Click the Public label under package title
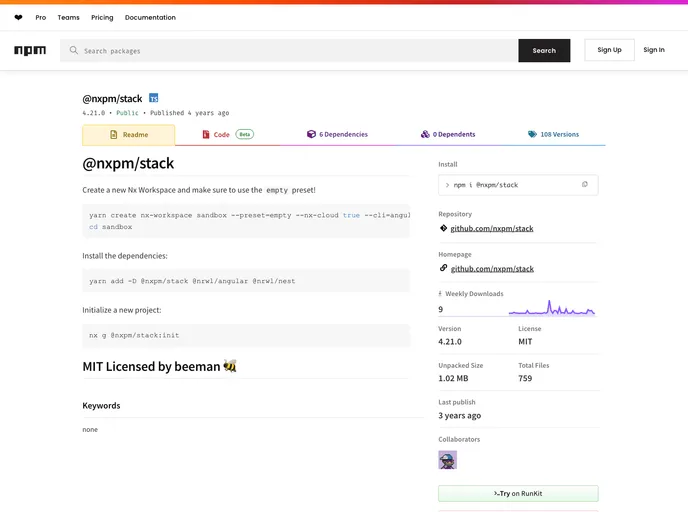 coord(127,113)
